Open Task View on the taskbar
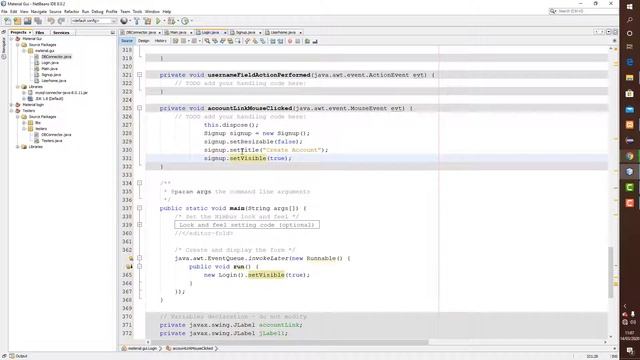Screen dimensions: 640x360 (629, 47)
